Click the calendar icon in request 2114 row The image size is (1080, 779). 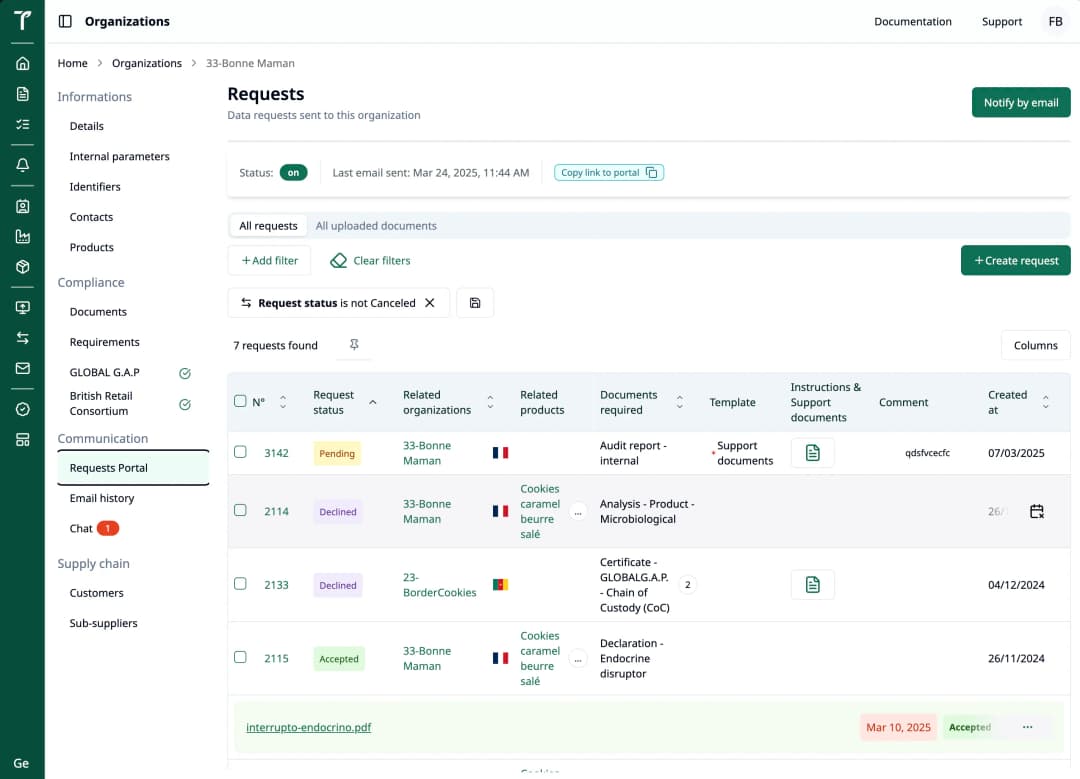(1036, 511)
